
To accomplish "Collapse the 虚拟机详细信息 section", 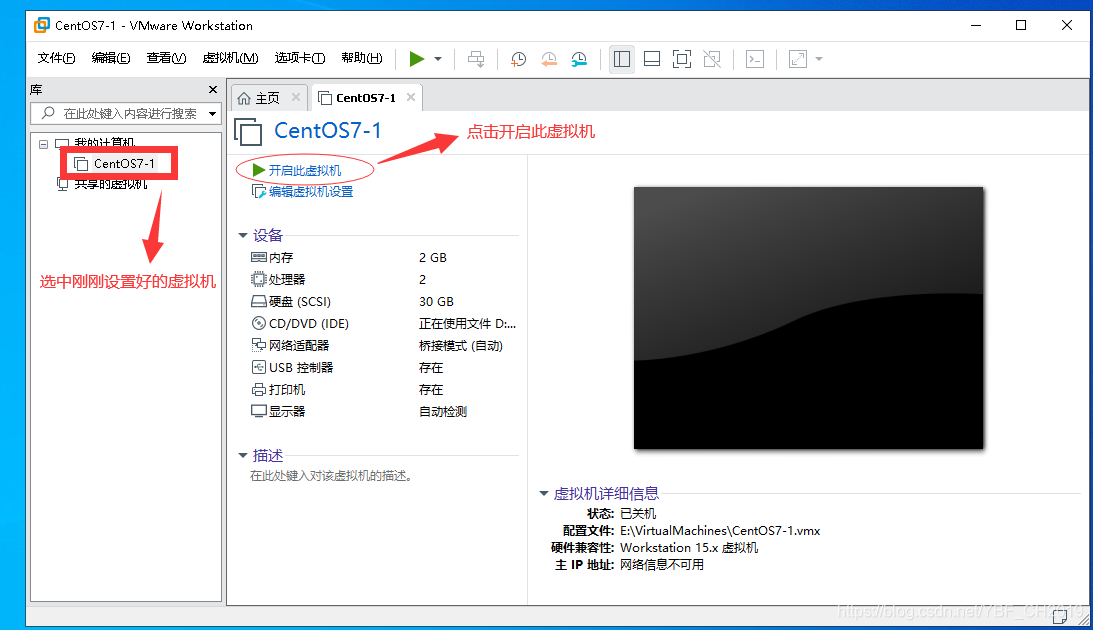I will pyautogui.click(x=544, y=493).
